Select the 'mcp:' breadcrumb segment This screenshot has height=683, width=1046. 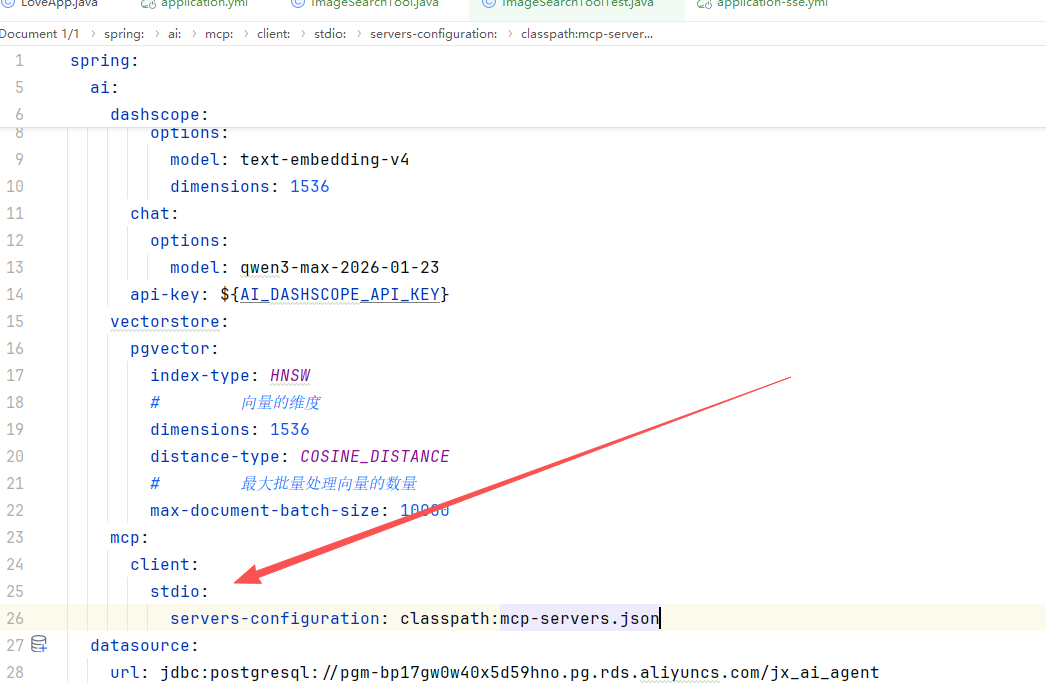(219, 34)
